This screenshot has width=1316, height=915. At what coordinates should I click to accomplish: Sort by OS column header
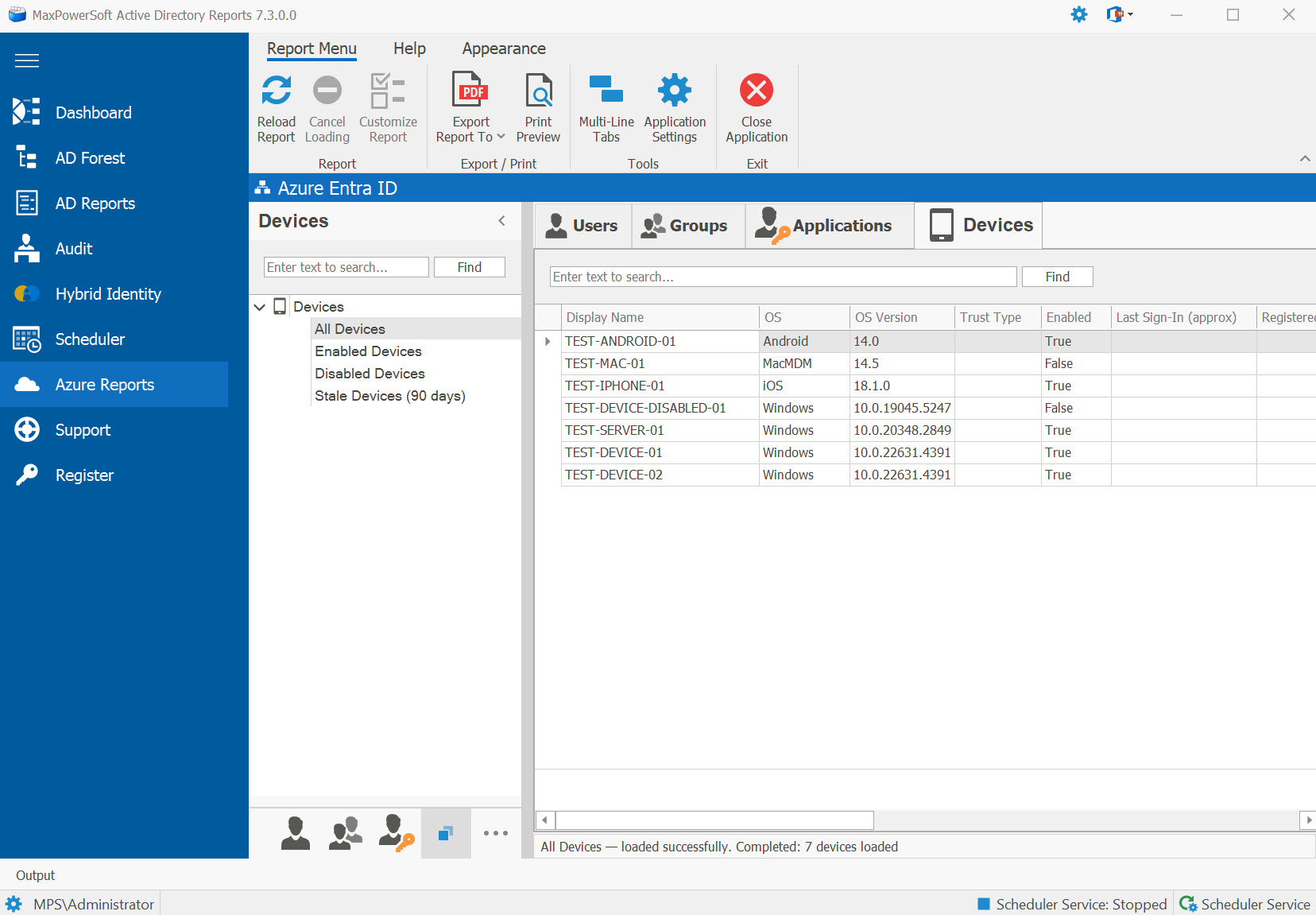coord(804,317)
